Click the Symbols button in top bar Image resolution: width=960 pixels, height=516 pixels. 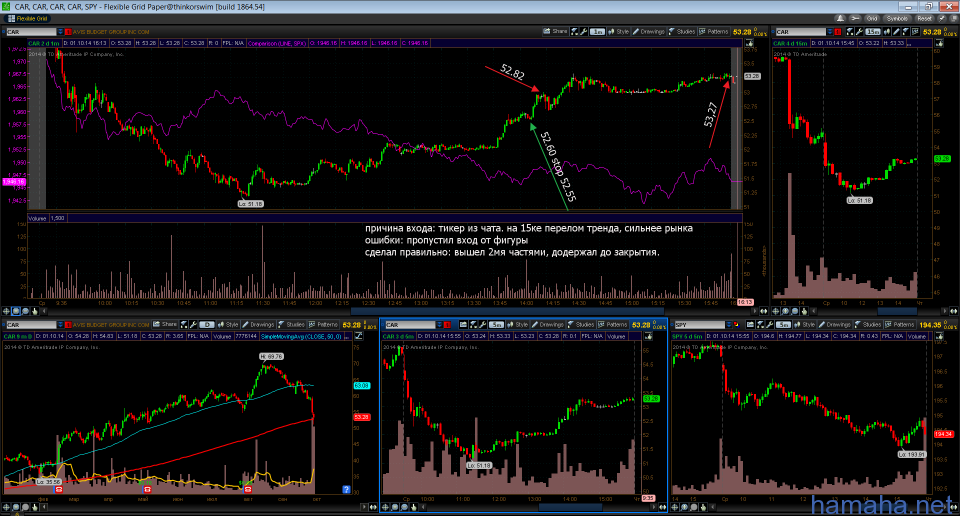(x=897, y=18)
